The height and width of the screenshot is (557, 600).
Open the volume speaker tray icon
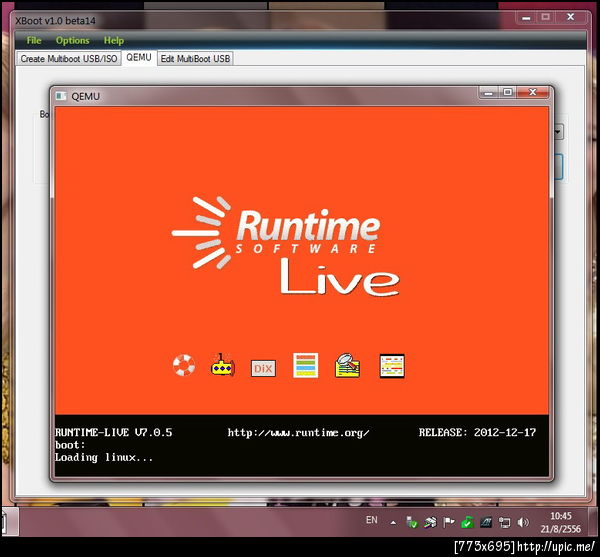pos(523,522)
